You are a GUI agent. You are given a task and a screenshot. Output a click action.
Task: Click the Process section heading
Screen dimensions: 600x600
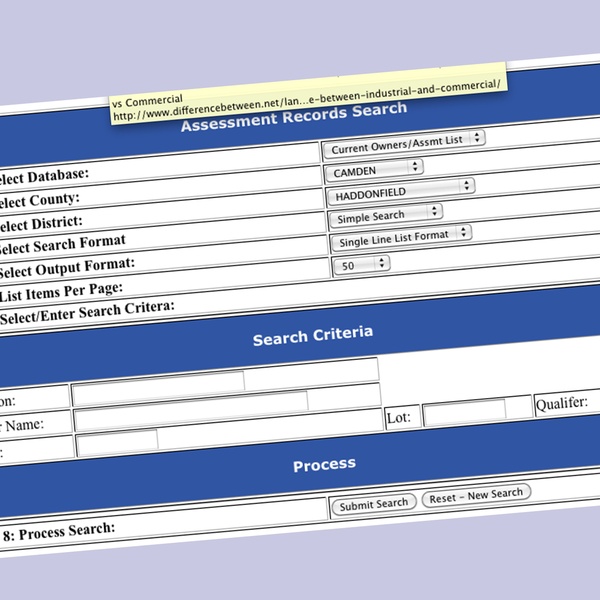pyautogui.click(x=324, y=465)
